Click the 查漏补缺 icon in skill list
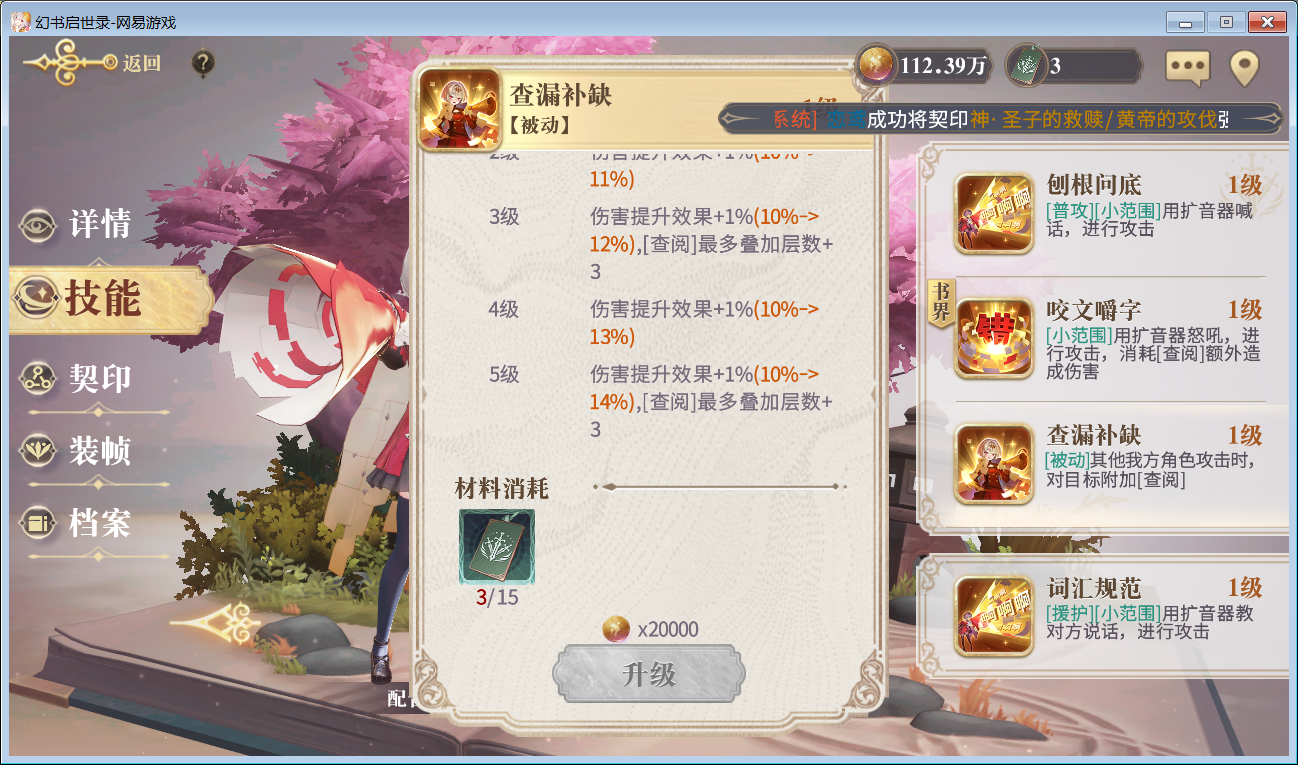The image size is (1298, 765). tap(994, 464)
